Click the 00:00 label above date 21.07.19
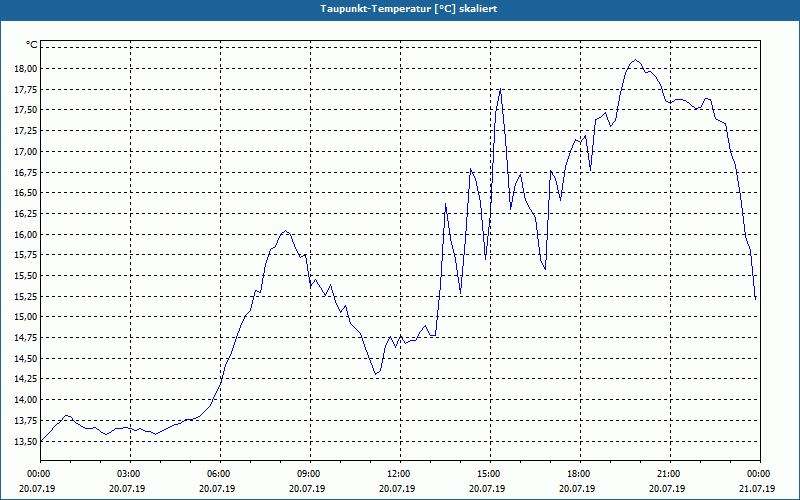800x500 pixels. click(760, 474)
